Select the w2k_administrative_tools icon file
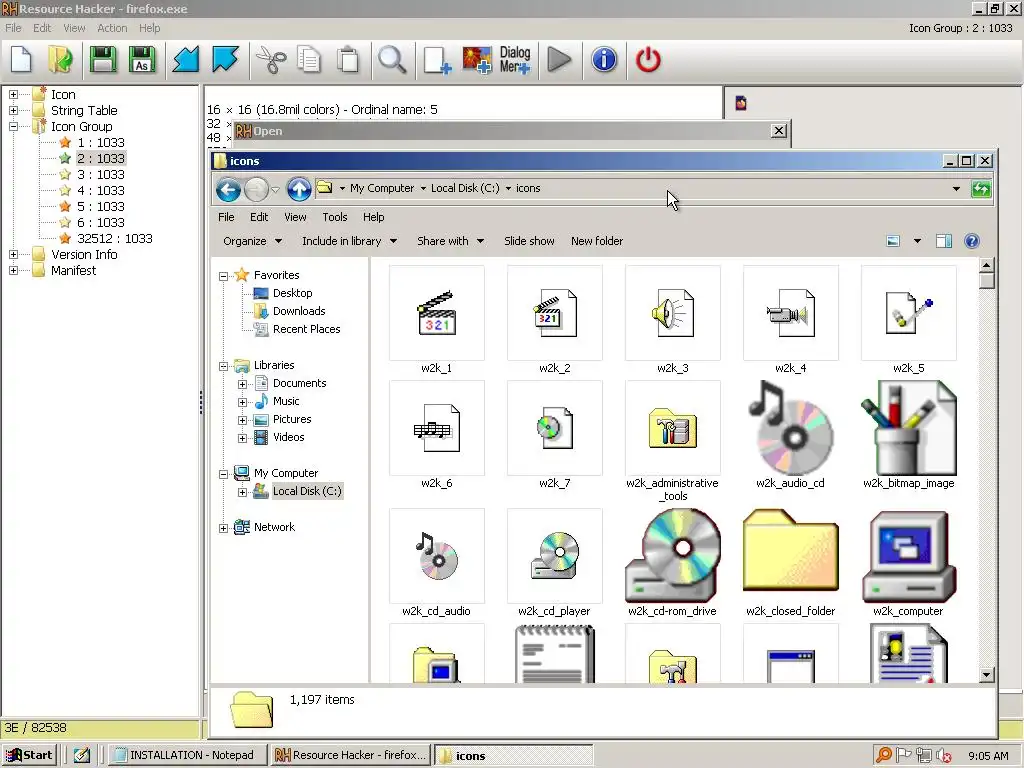 pyautogui.click(x=672, y=441)
